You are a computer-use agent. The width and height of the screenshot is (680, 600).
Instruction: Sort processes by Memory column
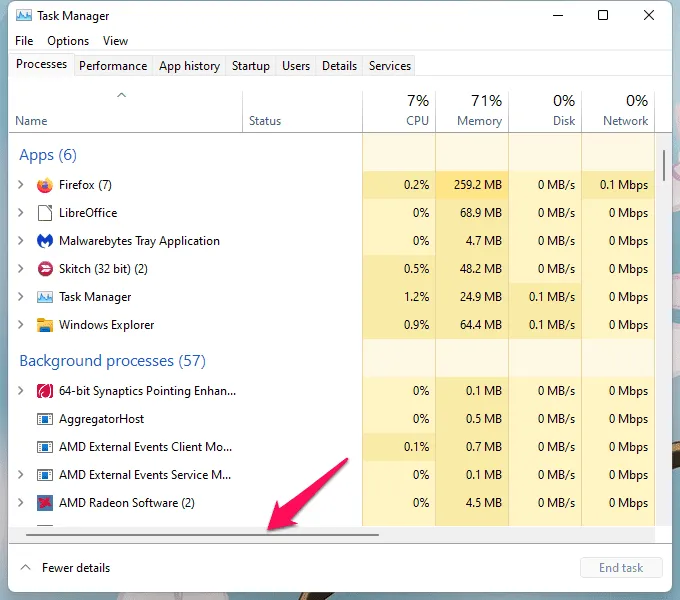point(472,111)
